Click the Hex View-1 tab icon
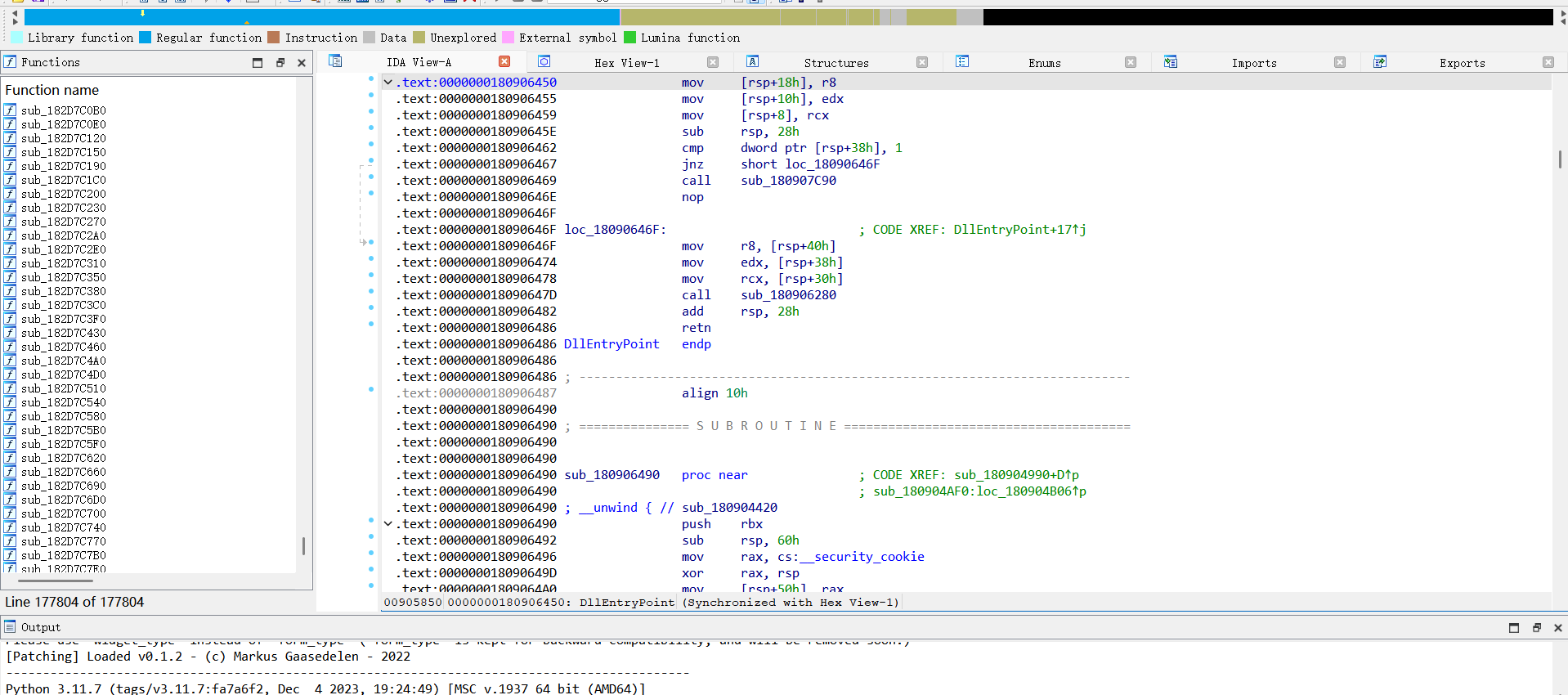This screenshot has height=695, width=1568. click(544, 61)
